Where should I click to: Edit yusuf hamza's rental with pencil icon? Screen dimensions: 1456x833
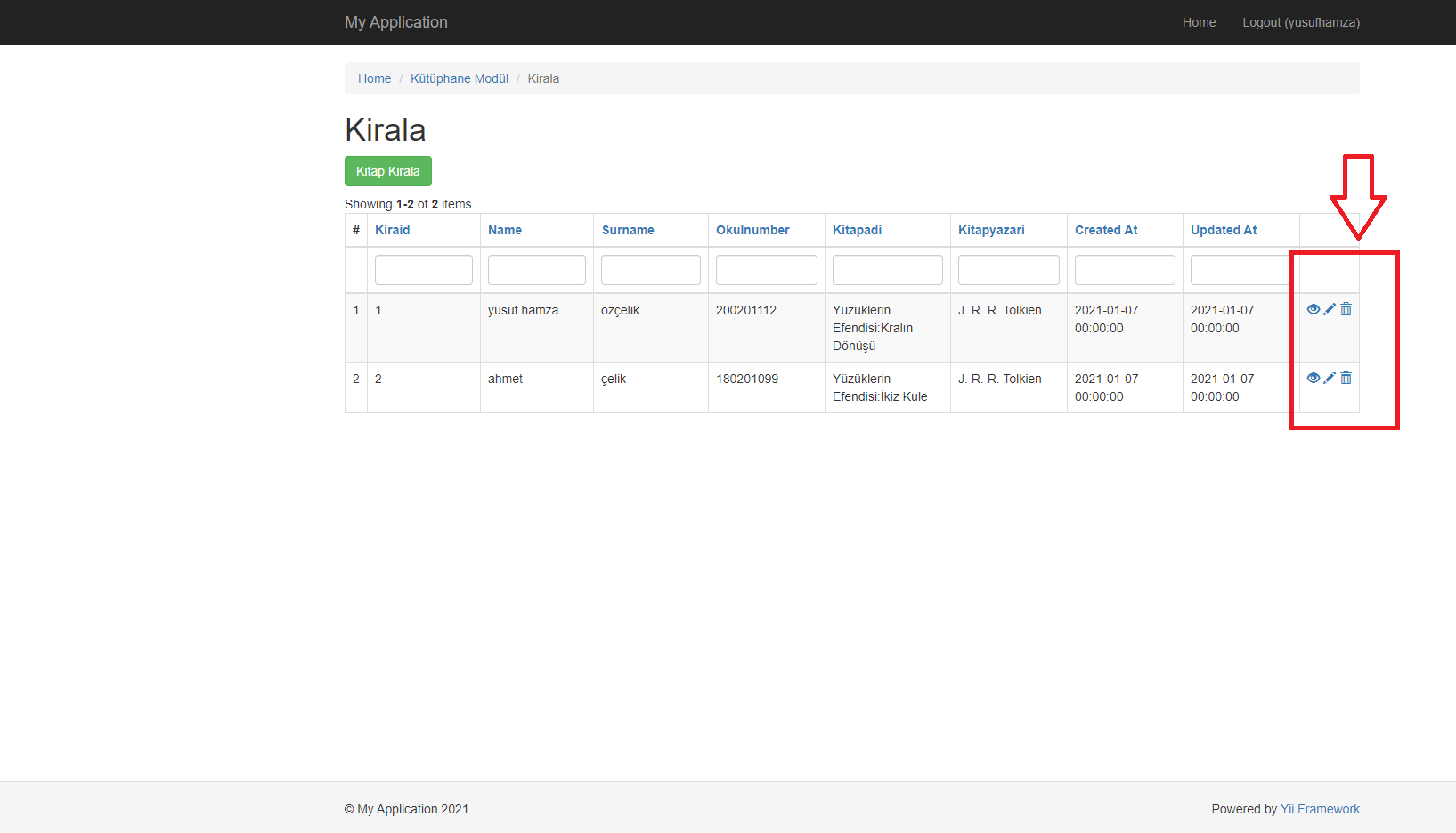coord(1330,309)
